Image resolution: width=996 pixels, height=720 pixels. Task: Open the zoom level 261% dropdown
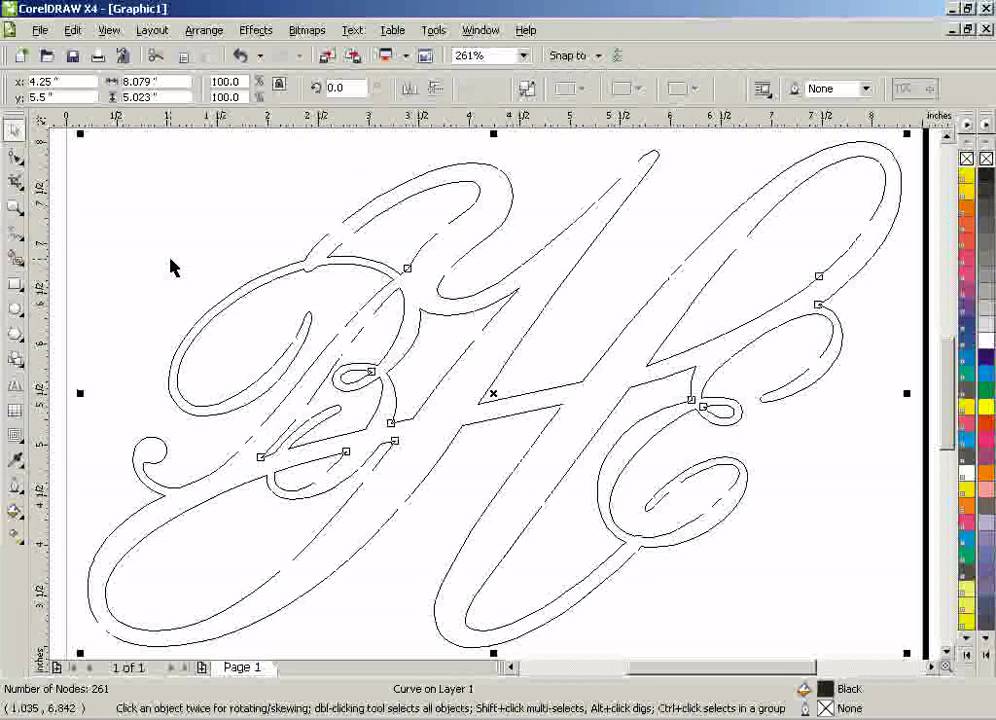click(x=523, y=56)
